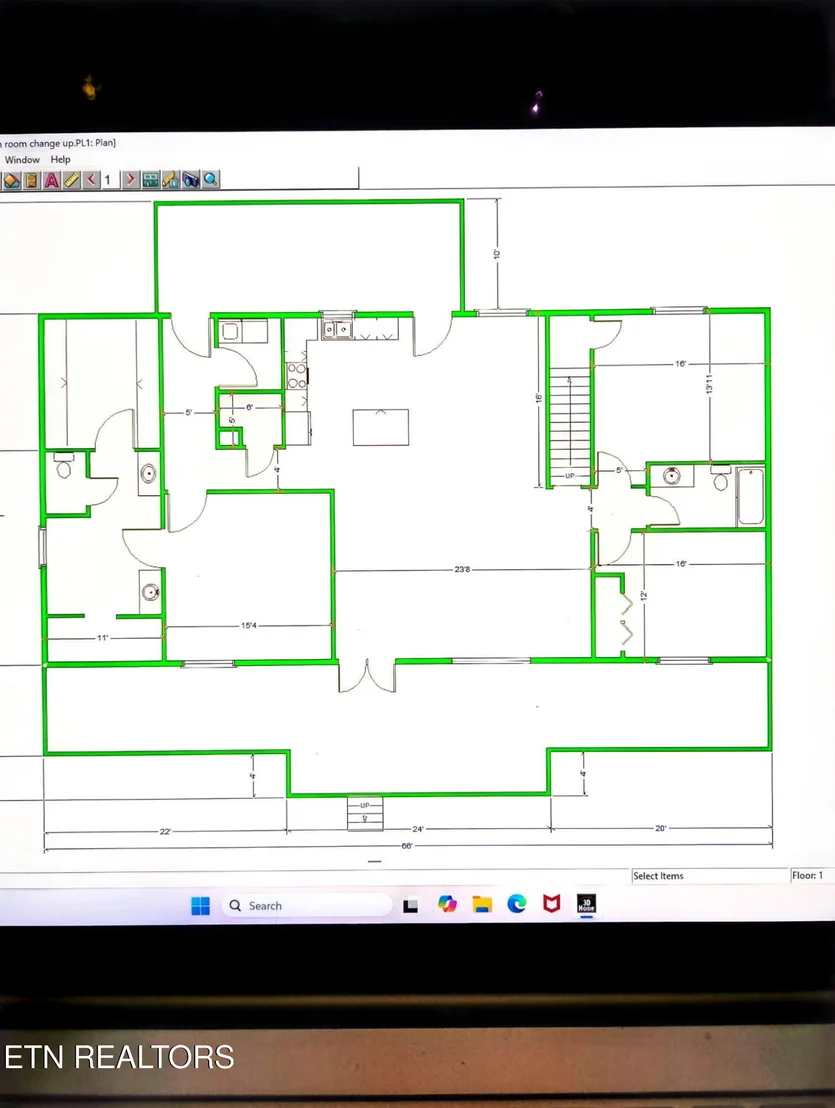Screen dimensions: 835x1108
Task: Click the 13'11 dimension label
Action: coord(709,384)
